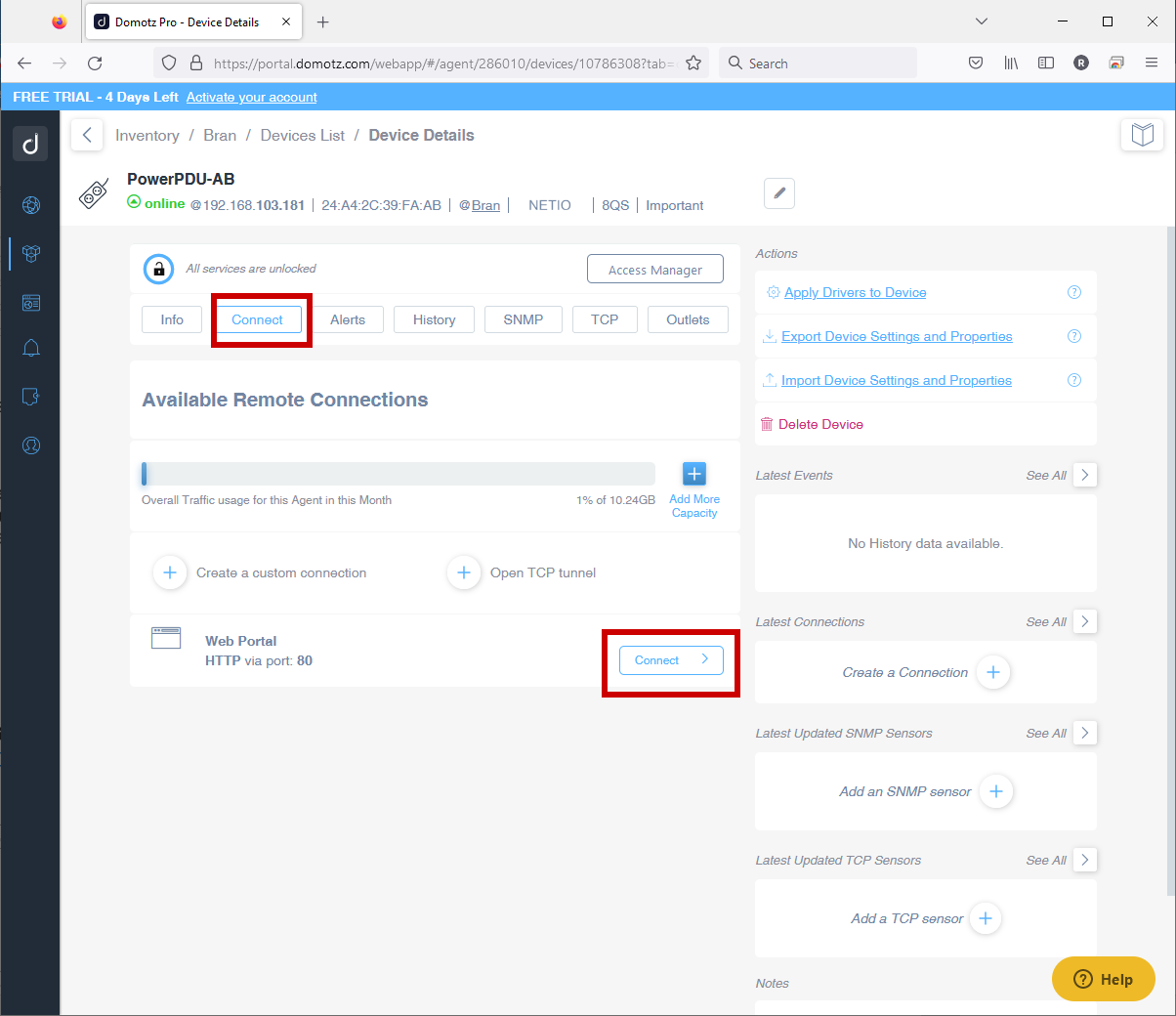Screen dimensions: 1176x1016
Task: Open Access Manager
Action: (655, 270)
